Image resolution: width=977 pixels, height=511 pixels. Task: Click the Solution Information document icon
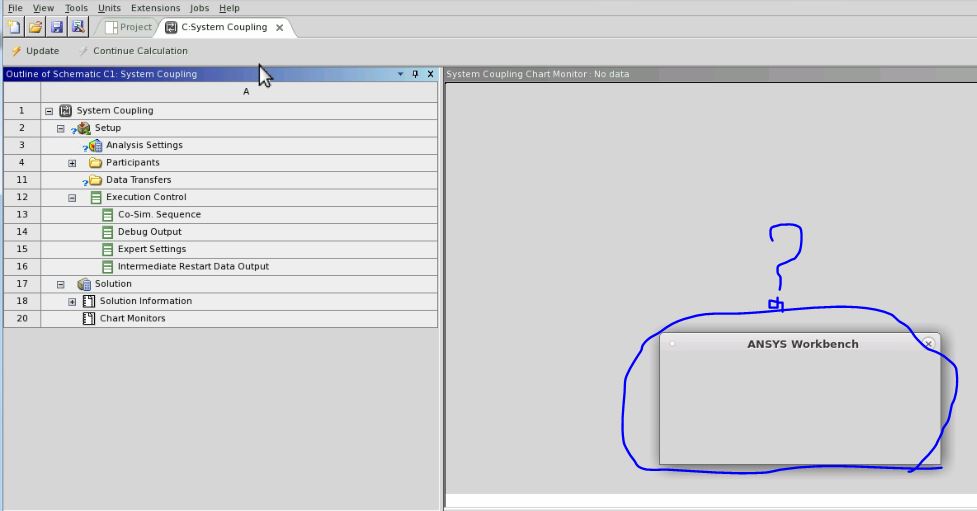pos(89,301)
